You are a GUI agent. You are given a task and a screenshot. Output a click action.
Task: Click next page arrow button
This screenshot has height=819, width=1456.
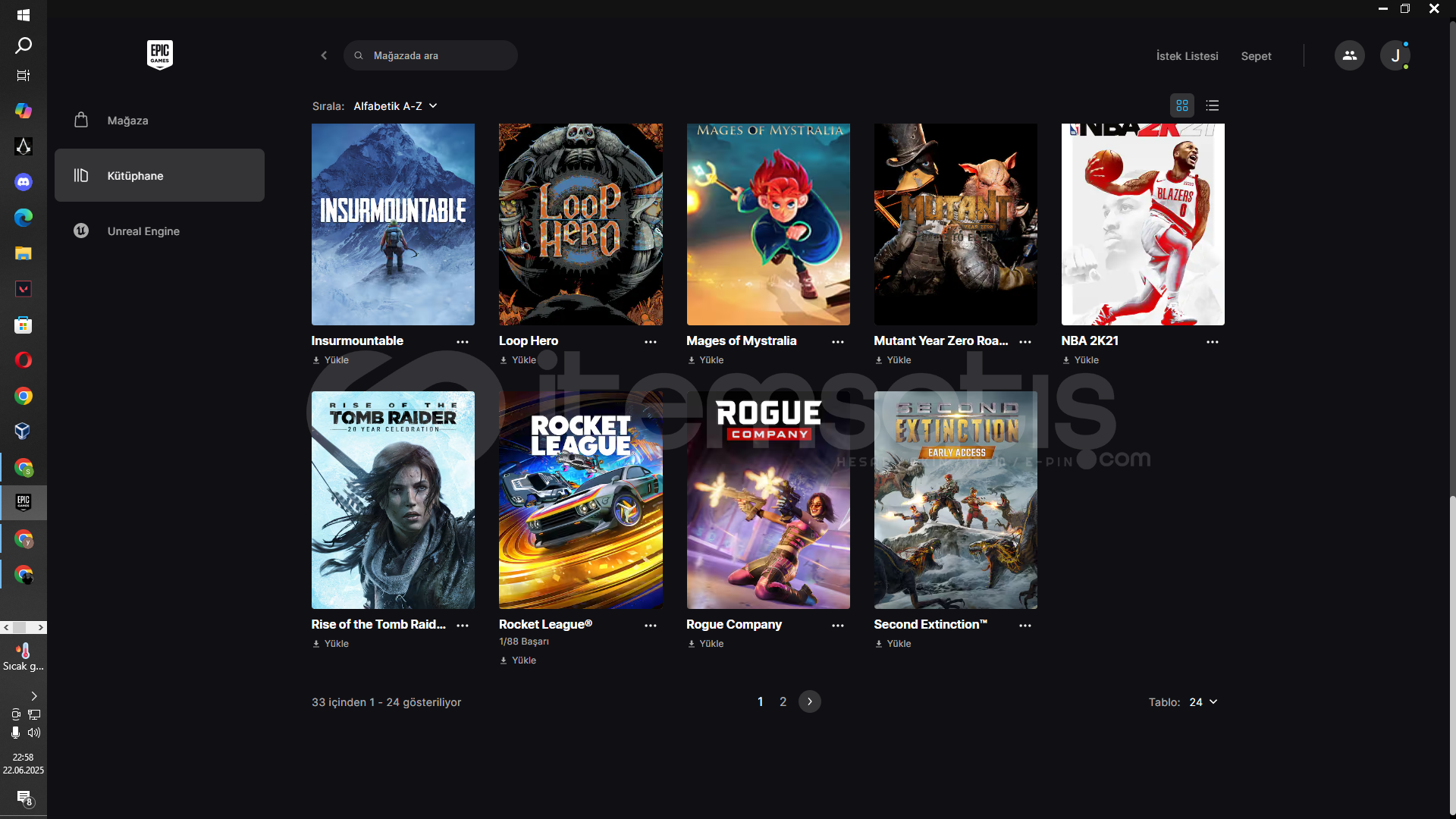[x=809, y=701]
